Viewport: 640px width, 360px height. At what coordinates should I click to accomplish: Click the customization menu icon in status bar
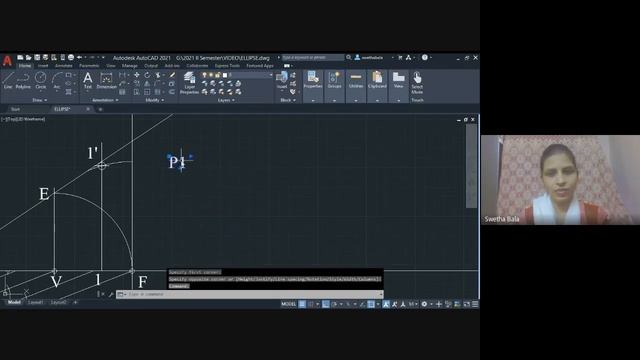tap(475, 304)
